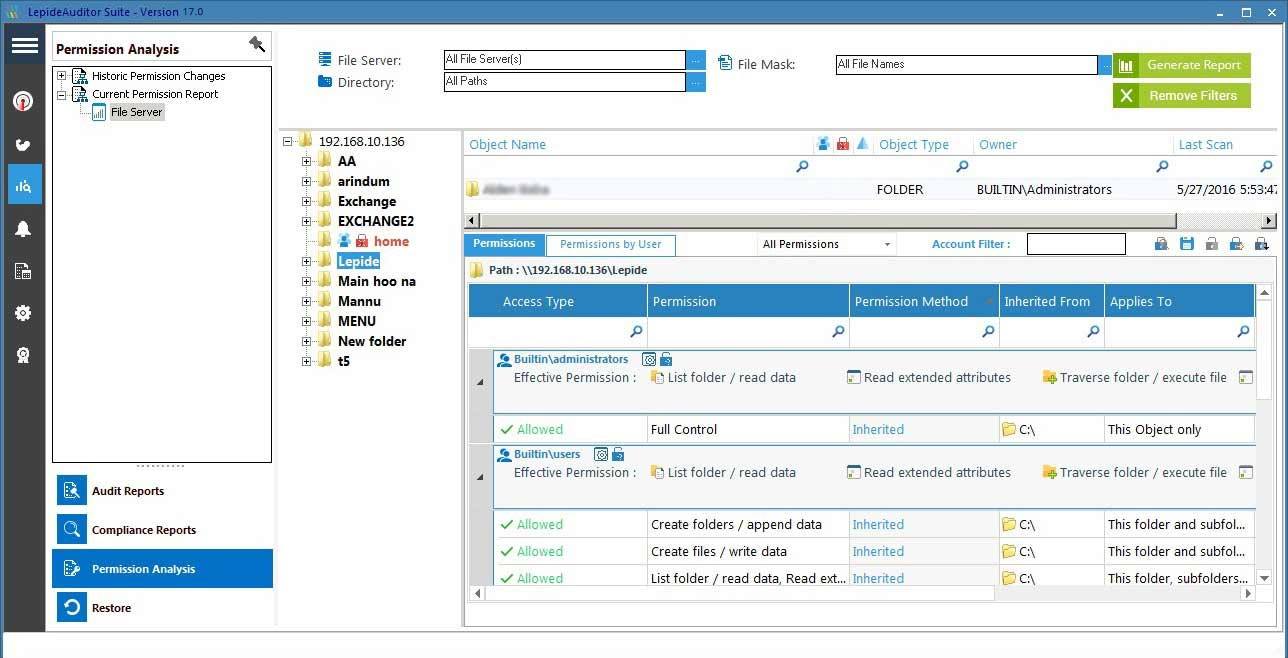The height and width of the screenshot is (658, 1288).
Task: Select the alerts bell icon in sidebar
Action: click(x=24, y=228)
